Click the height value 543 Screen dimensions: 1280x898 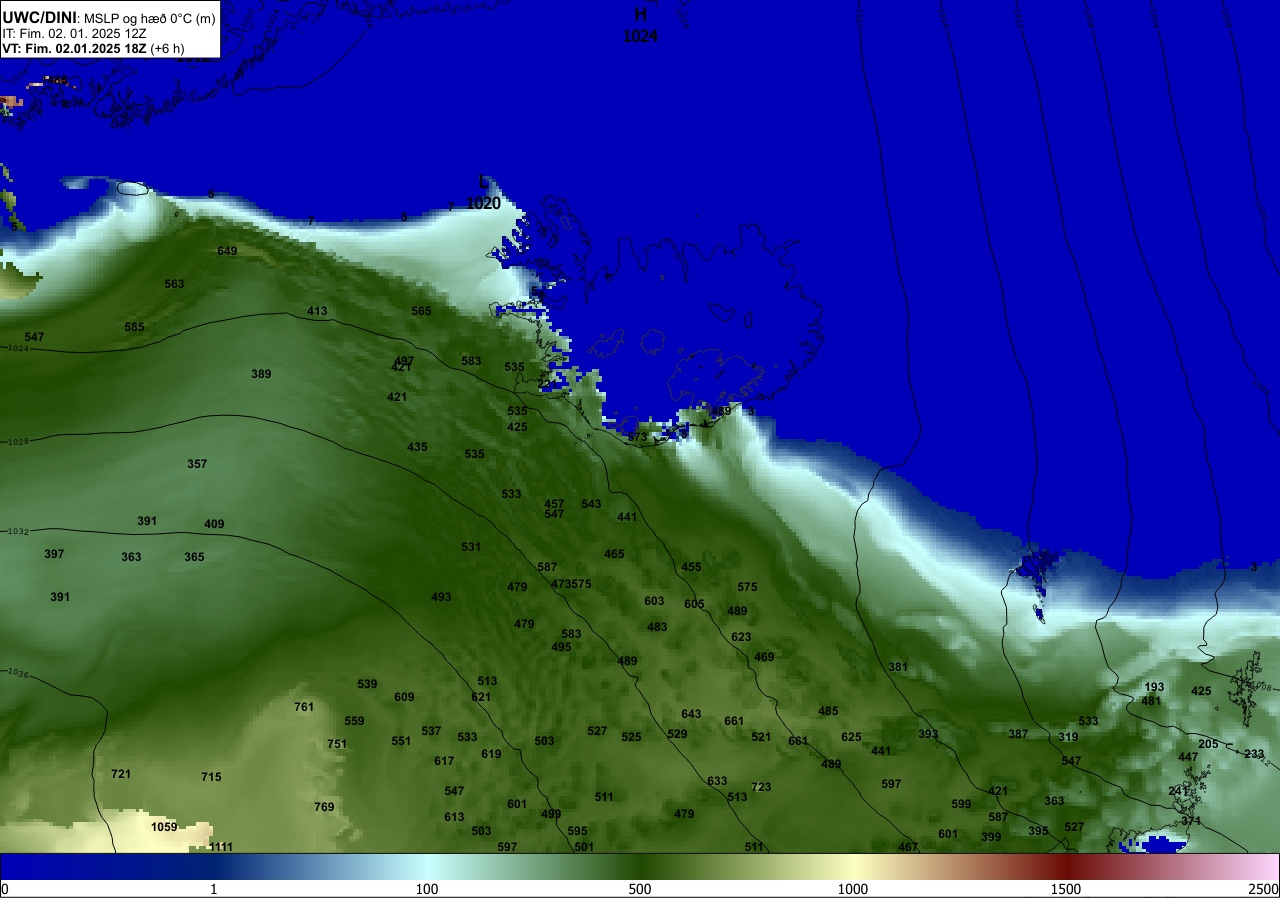591,504
